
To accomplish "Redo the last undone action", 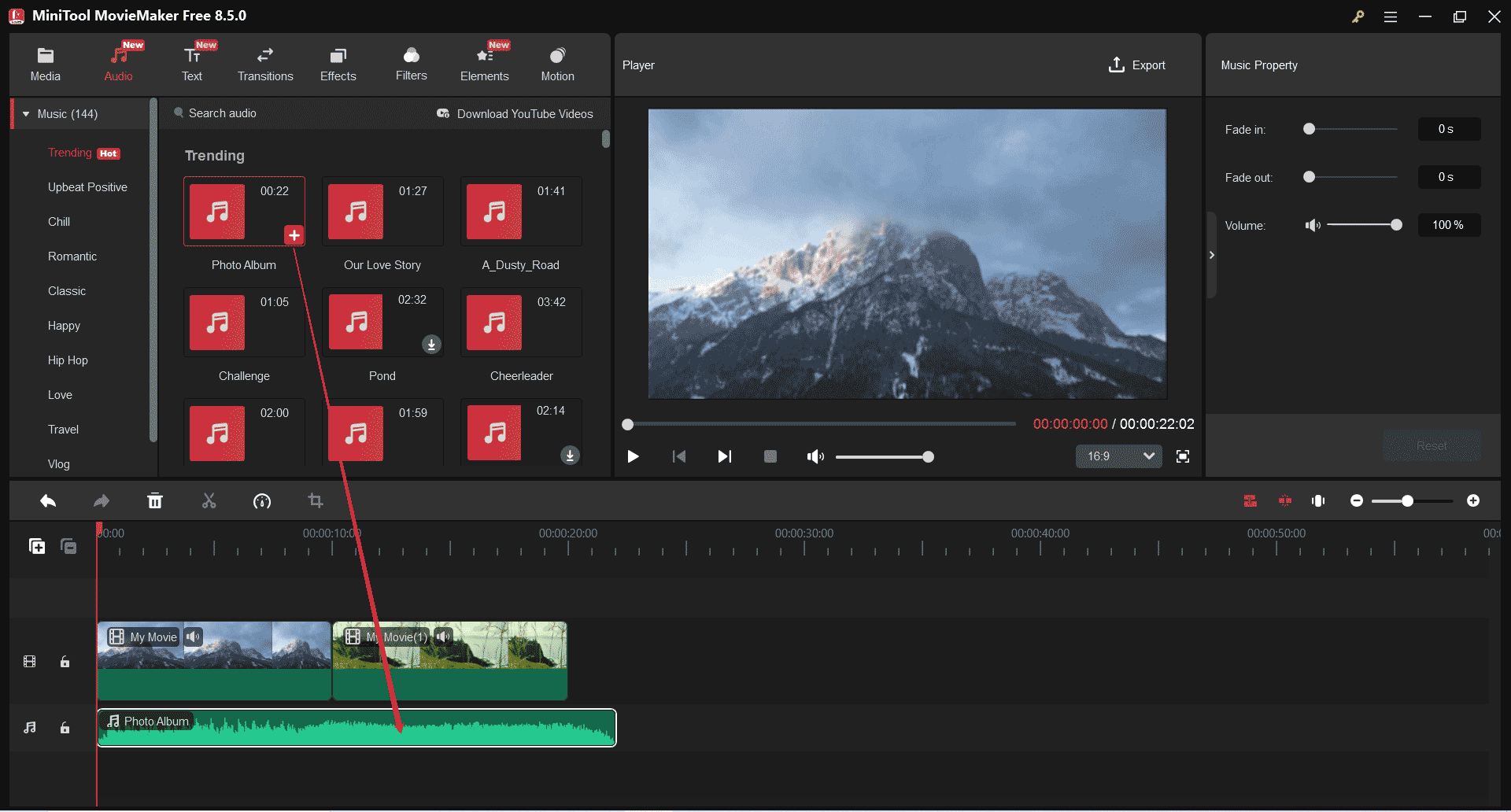I will point(101,500).
